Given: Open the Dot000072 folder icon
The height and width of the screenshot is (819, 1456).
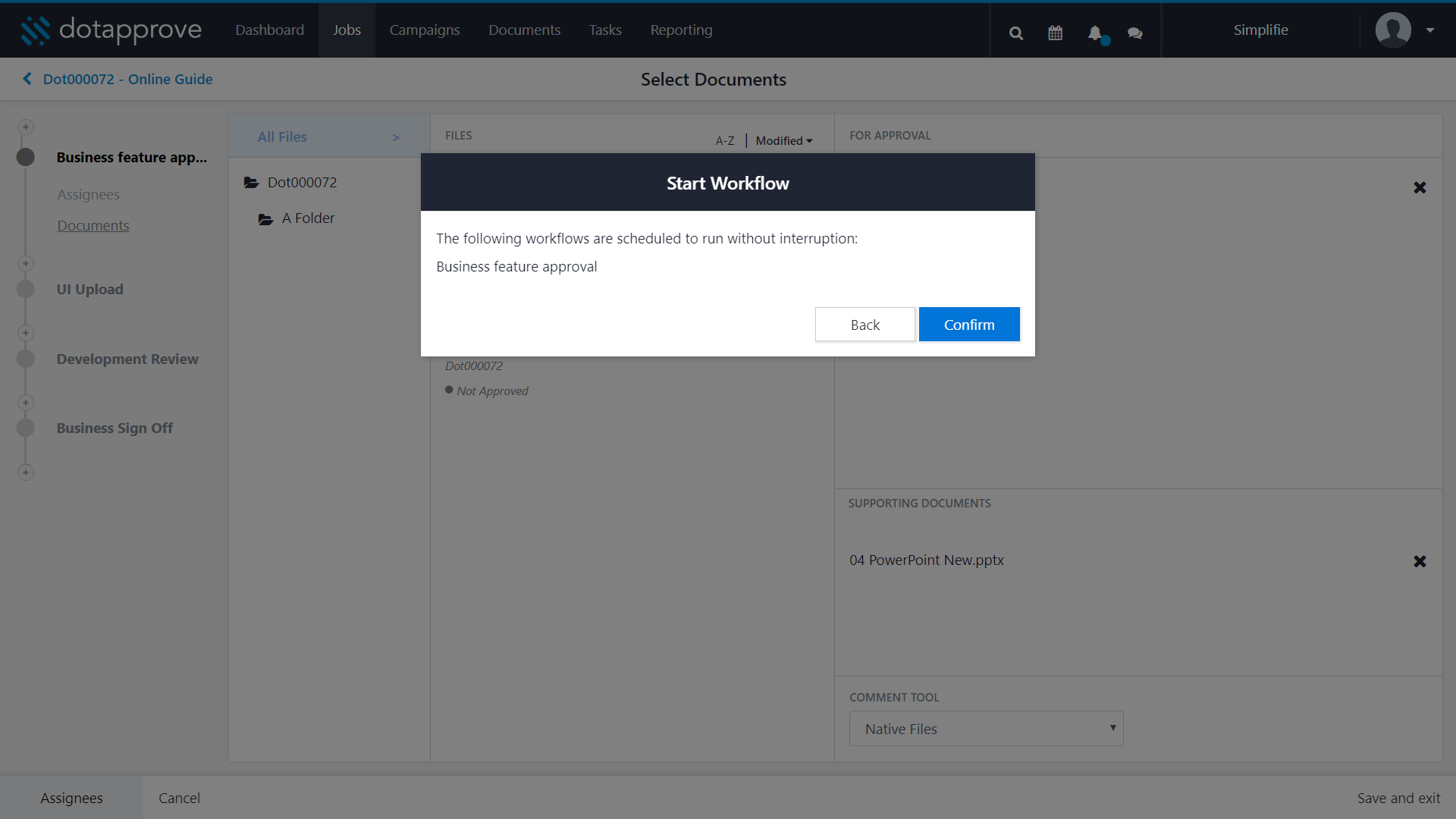Looking at the screenshot, I should tap(251, 183).
